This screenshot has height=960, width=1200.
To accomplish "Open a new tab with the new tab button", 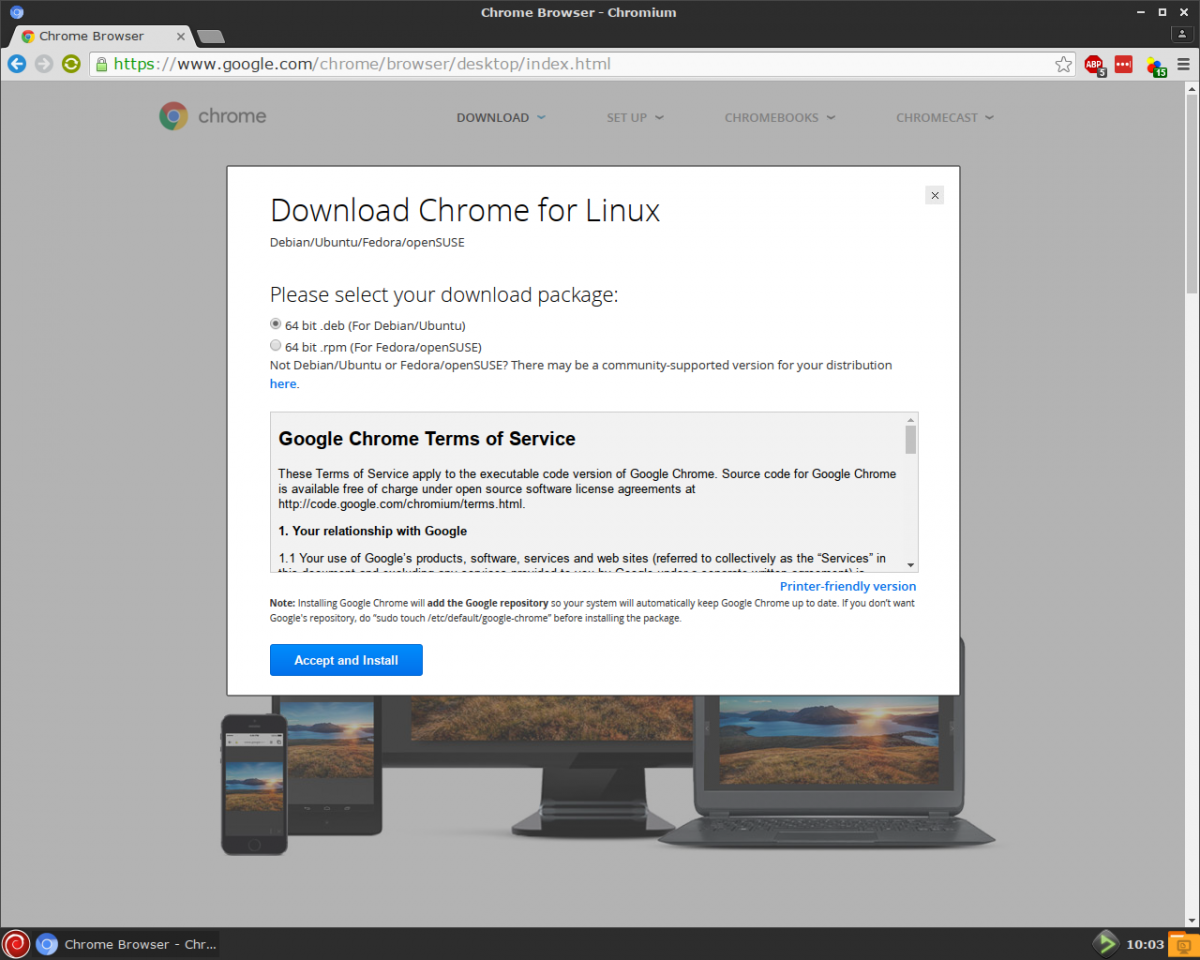I will pyautogui.click(x=210, y=36).
